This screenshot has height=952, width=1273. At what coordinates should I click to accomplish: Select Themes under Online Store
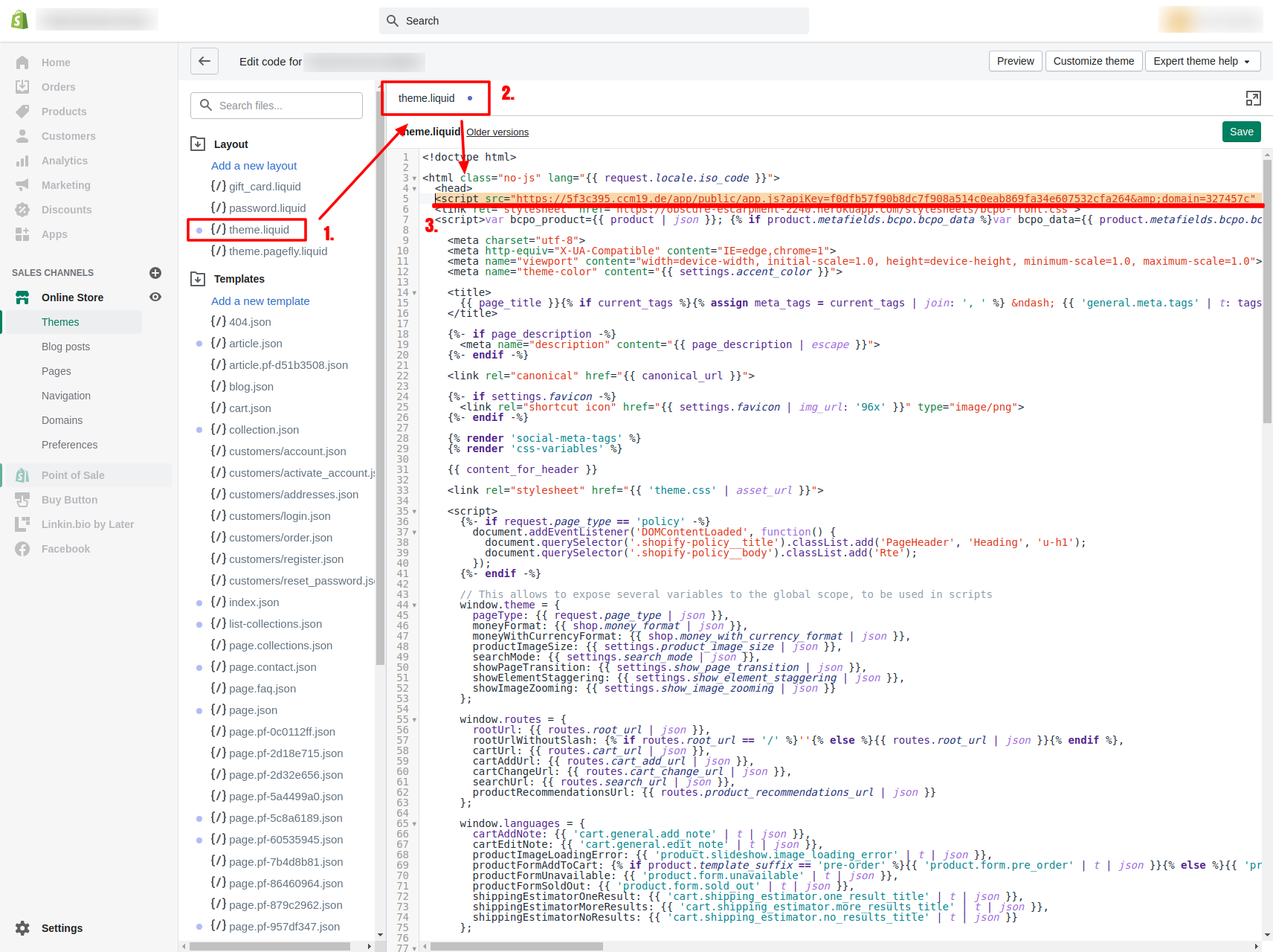60,321
